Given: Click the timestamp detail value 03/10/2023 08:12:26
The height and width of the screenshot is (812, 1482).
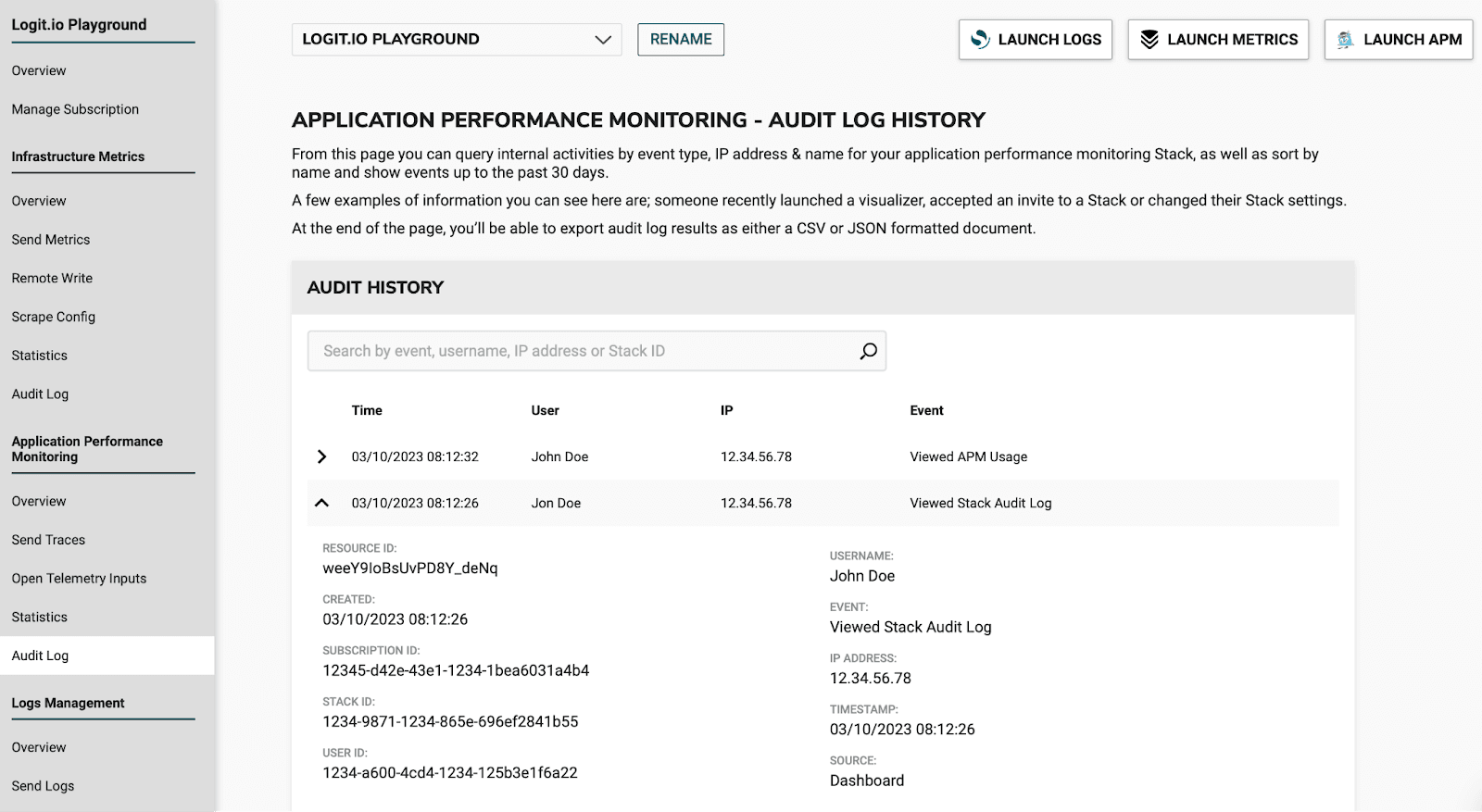Looking at the screenshot, I should pos(902,730).
